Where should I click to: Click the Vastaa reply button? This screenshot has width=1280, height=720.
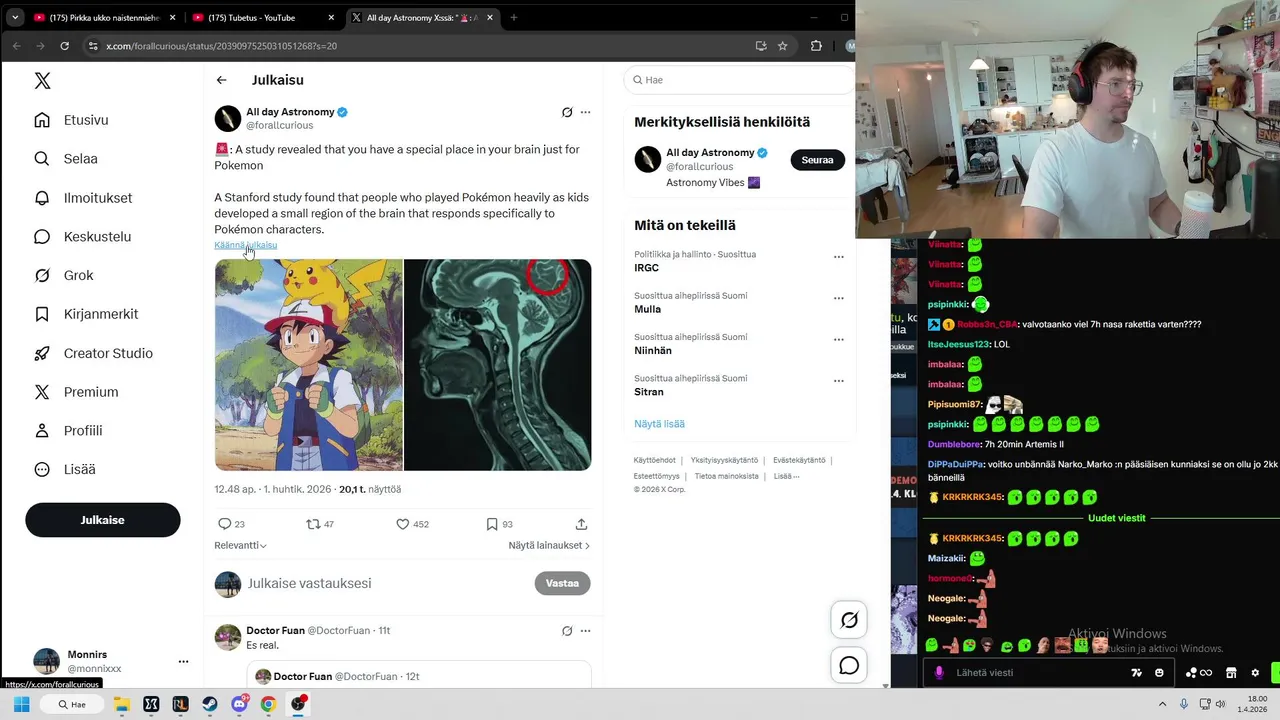pyautogui.click(x=562, y=583)
